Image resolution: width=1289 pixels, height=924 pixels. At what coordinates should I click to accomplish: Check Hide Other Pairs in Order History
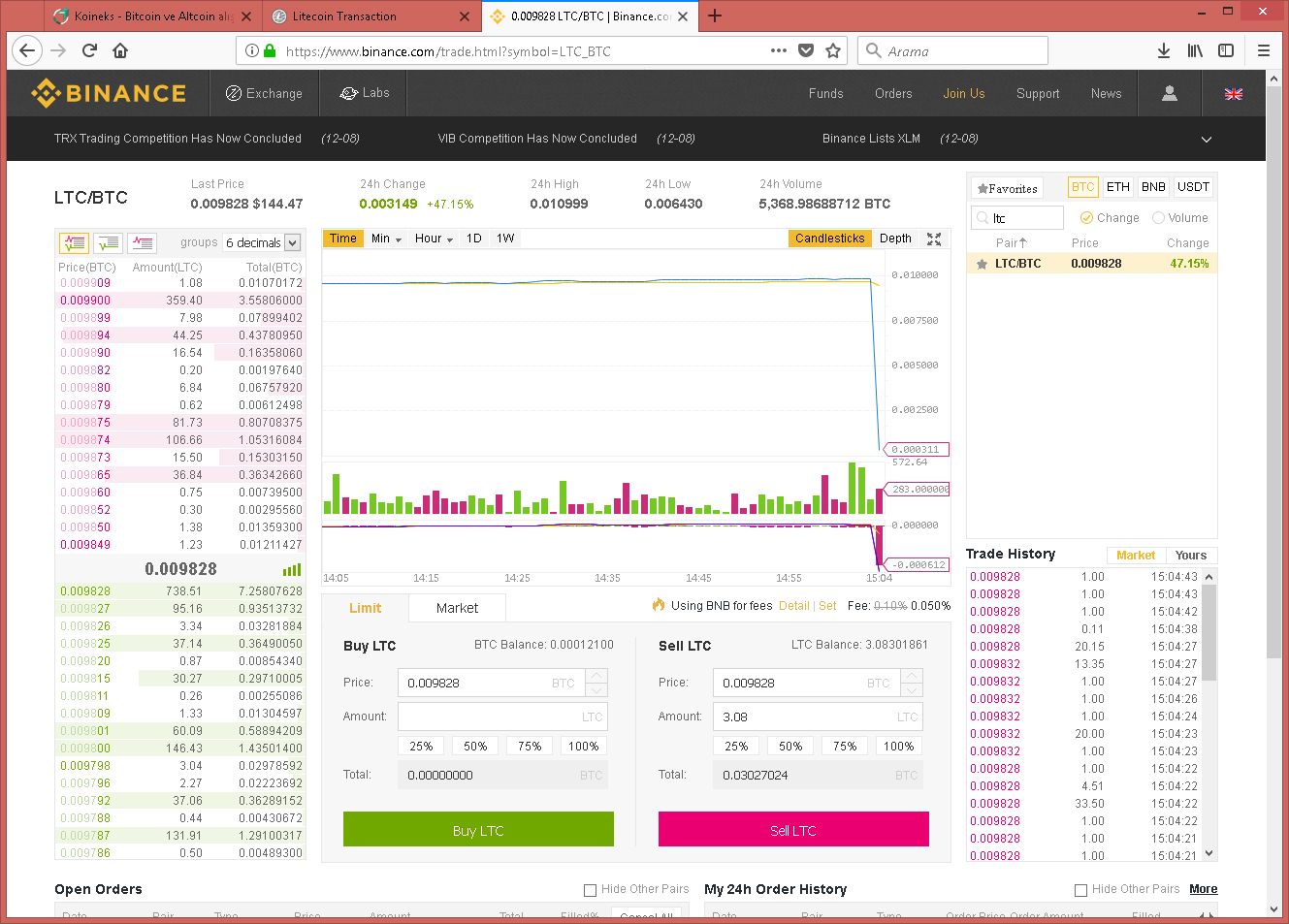[1080, 889]
